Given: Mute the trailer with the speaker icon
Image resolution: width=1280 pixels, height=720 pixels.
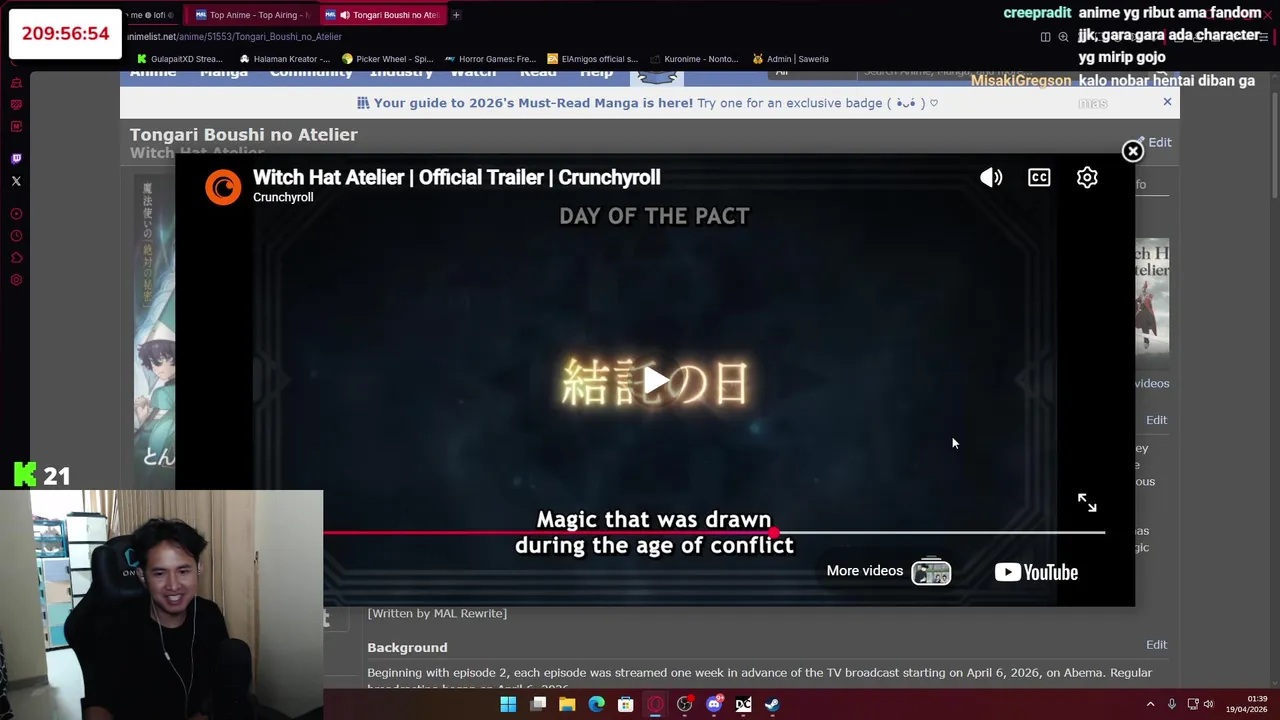Looking at the screenshot, I should [x=991, y=178].
